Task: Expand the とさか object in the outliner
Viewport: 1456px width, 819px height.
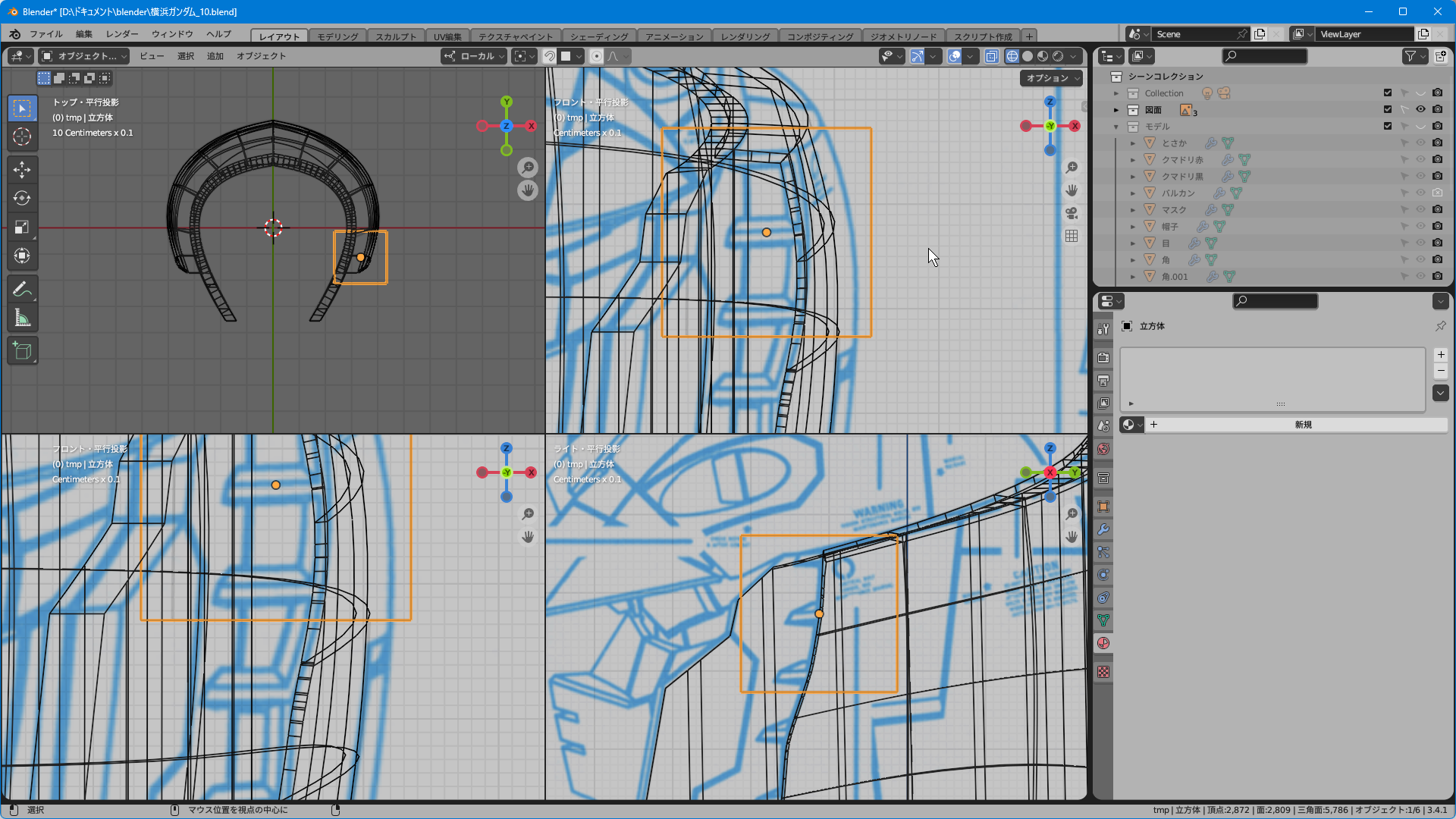Action: (x=1133, y=143)
